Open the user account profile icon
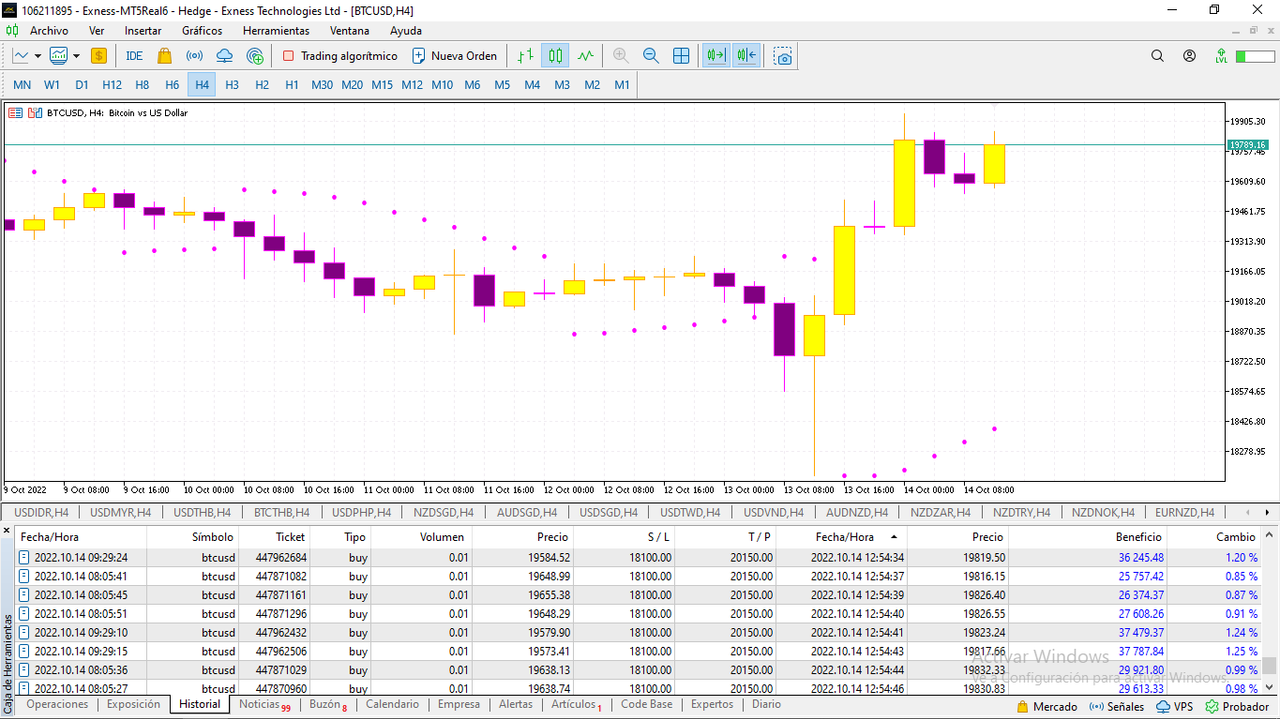Image resolution: width=1280 pixels, height=719 pixels. pos(1189,56)
